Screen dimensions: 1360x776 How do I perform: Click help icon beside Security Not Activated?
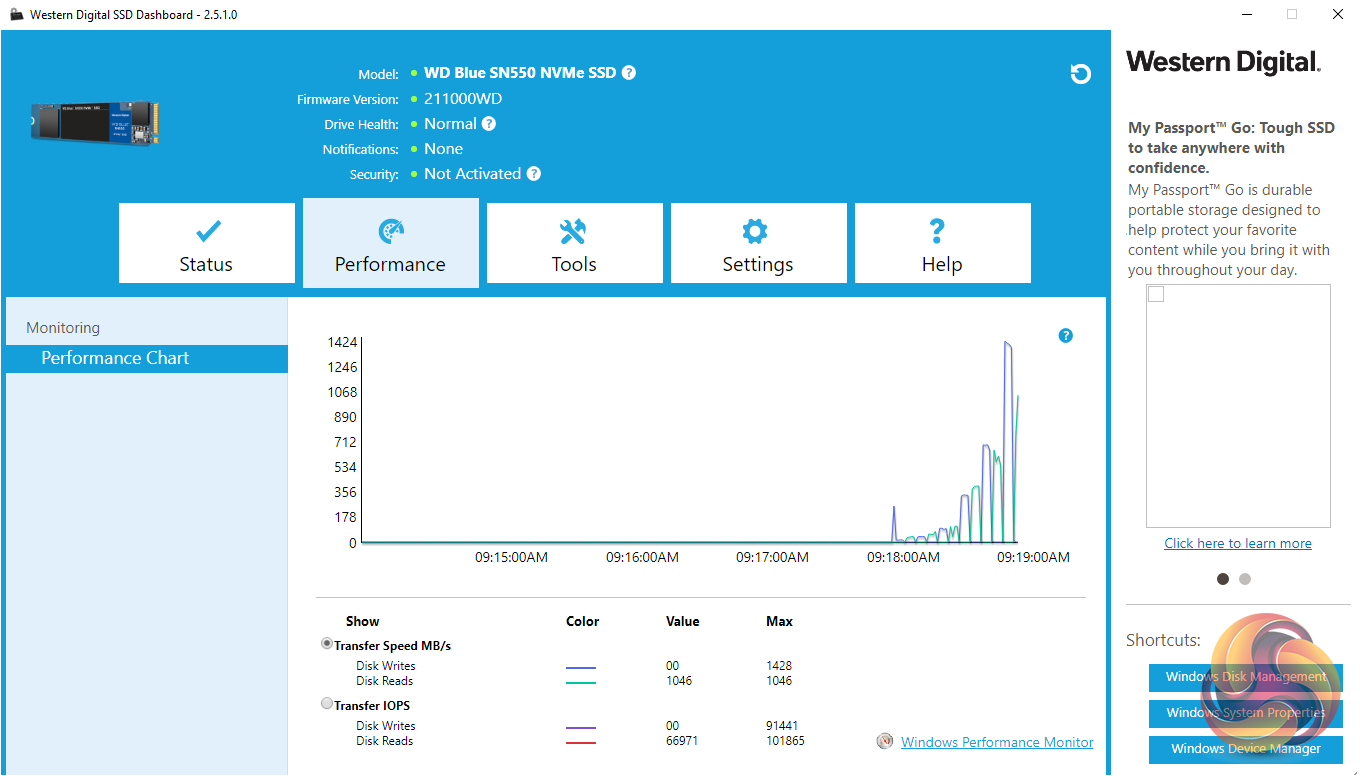click(x=534, y=174)
